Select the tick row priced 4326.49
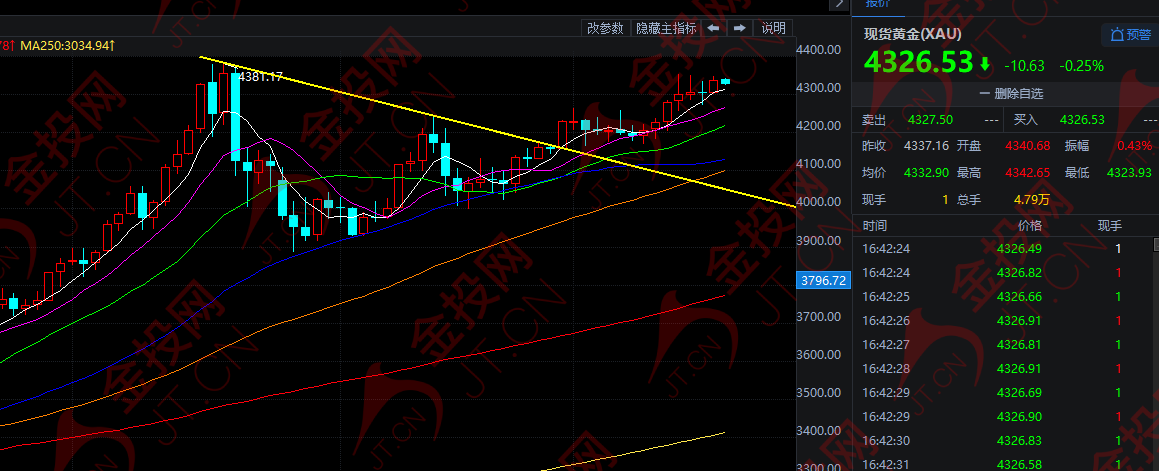This screenshot has width=1159, height=471. [1002, 248]
